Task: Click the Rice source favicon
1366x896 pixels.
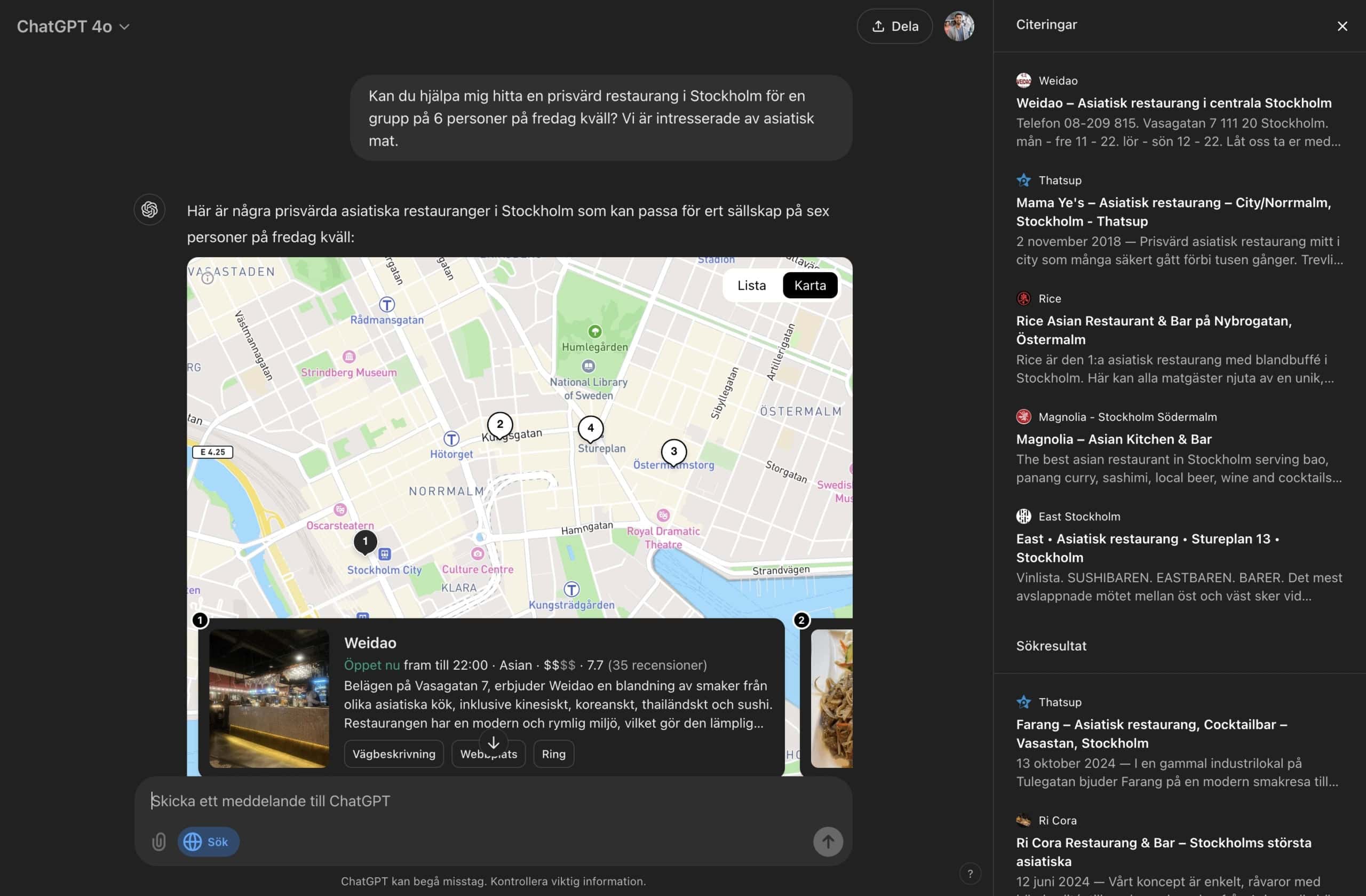Action: click(1023, 298)
